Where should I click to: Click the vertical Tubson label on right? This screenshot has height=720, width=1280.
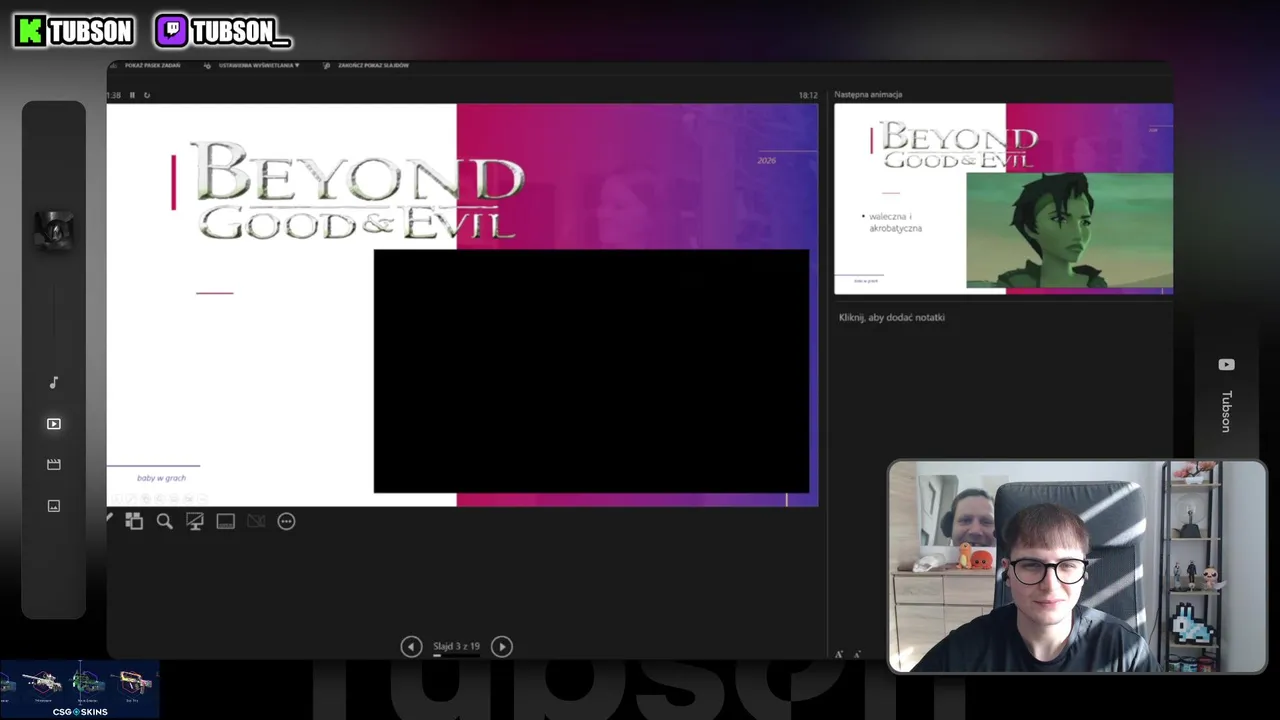click(1226, 411)
